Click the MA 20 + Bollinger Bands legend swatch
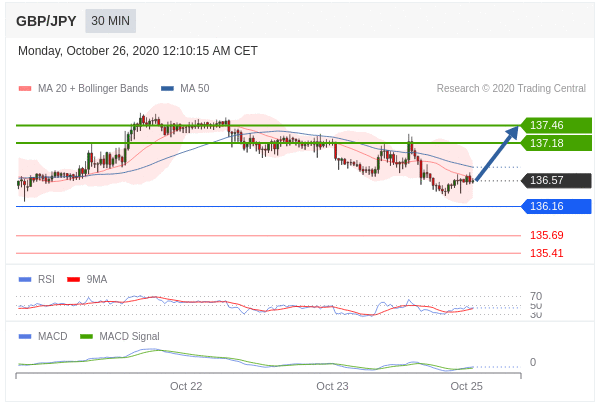 pyautogui.click(x=25, y=89)
